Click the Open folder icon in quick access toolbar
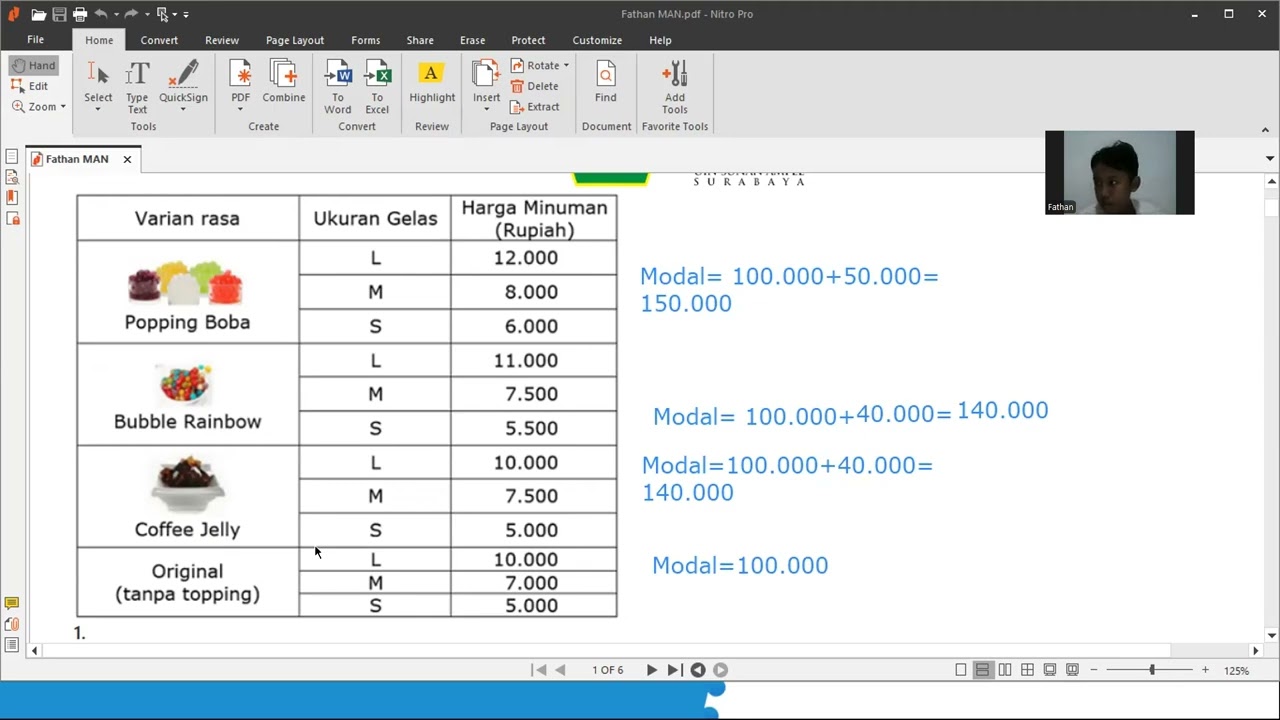 [x=38, y=14]
